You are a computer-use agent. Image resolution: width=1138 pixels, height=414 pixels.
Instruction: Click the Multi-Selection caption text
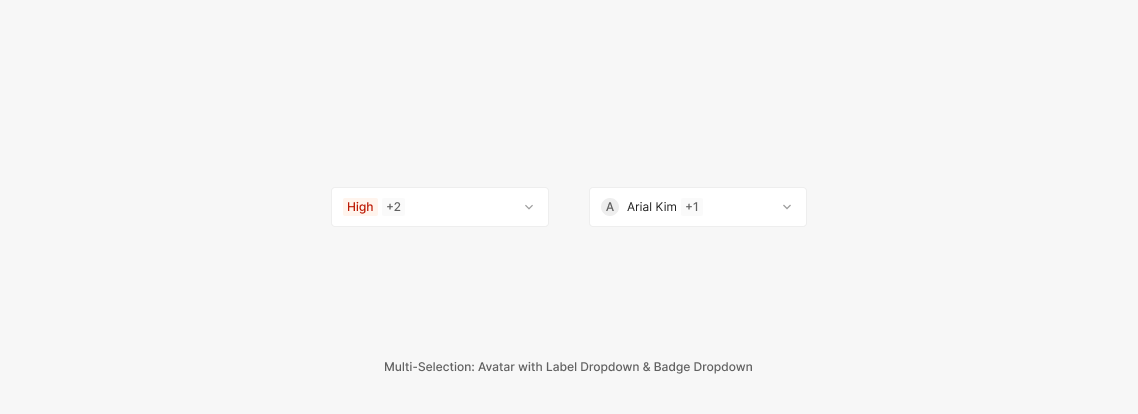coord(568,367)
